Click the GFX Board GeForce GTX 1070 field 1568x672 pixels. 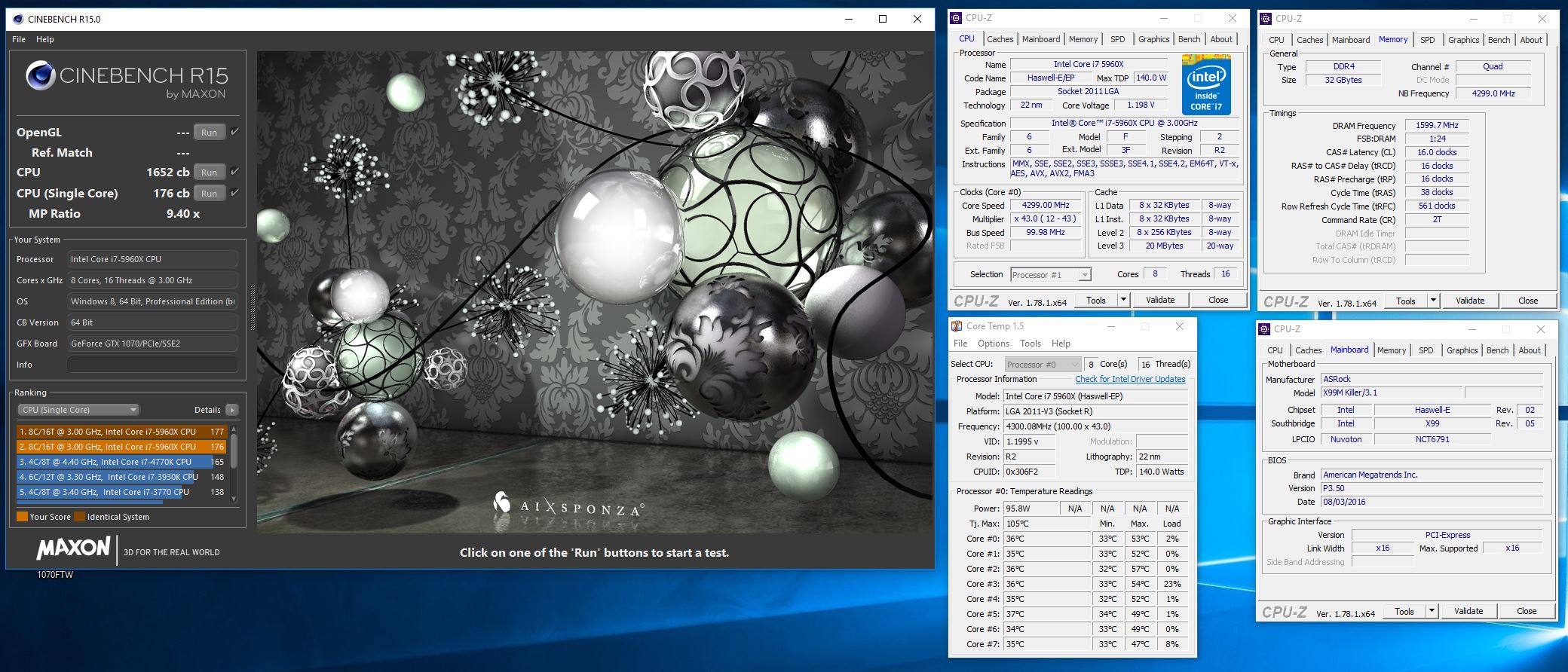click(153, 344)
